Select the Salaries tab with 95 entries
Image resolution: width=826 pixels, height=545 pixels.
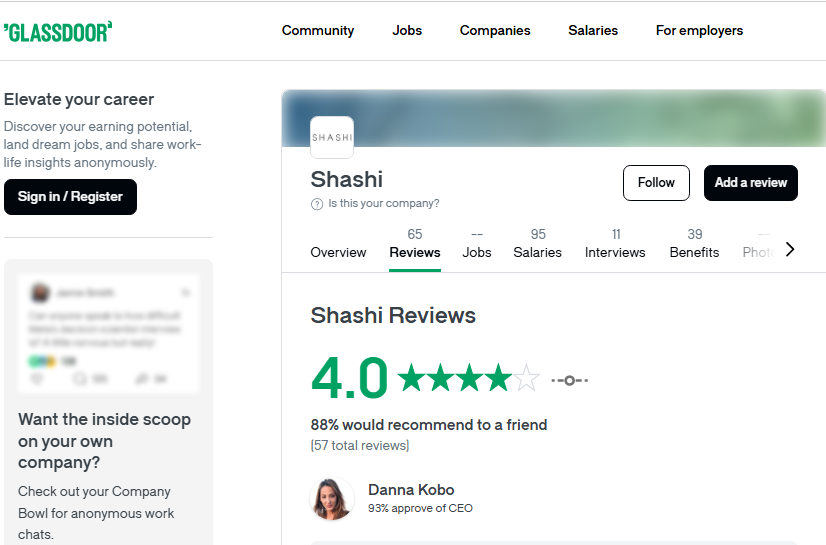pyautogui.click(x=538, y=244)
